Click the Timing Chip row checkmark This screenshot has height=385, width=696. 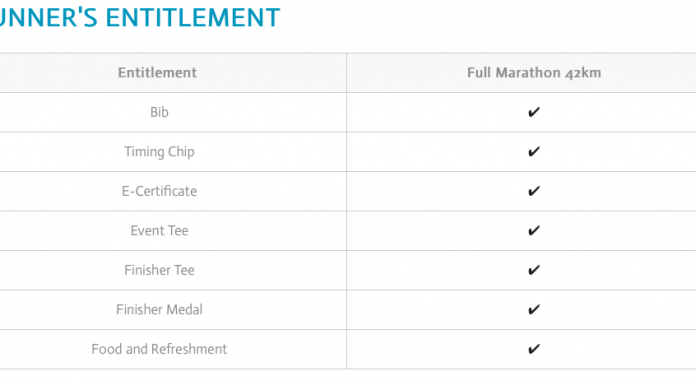pos(534,151)
